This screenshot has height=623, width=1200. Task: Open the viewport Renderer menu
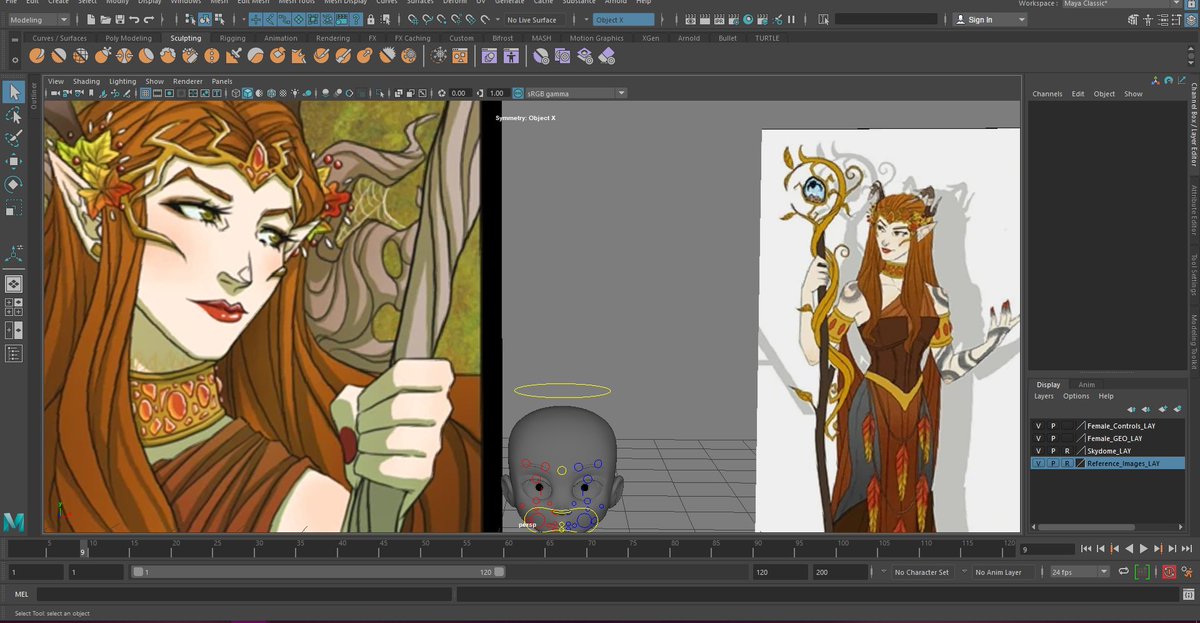click(187, 81)
